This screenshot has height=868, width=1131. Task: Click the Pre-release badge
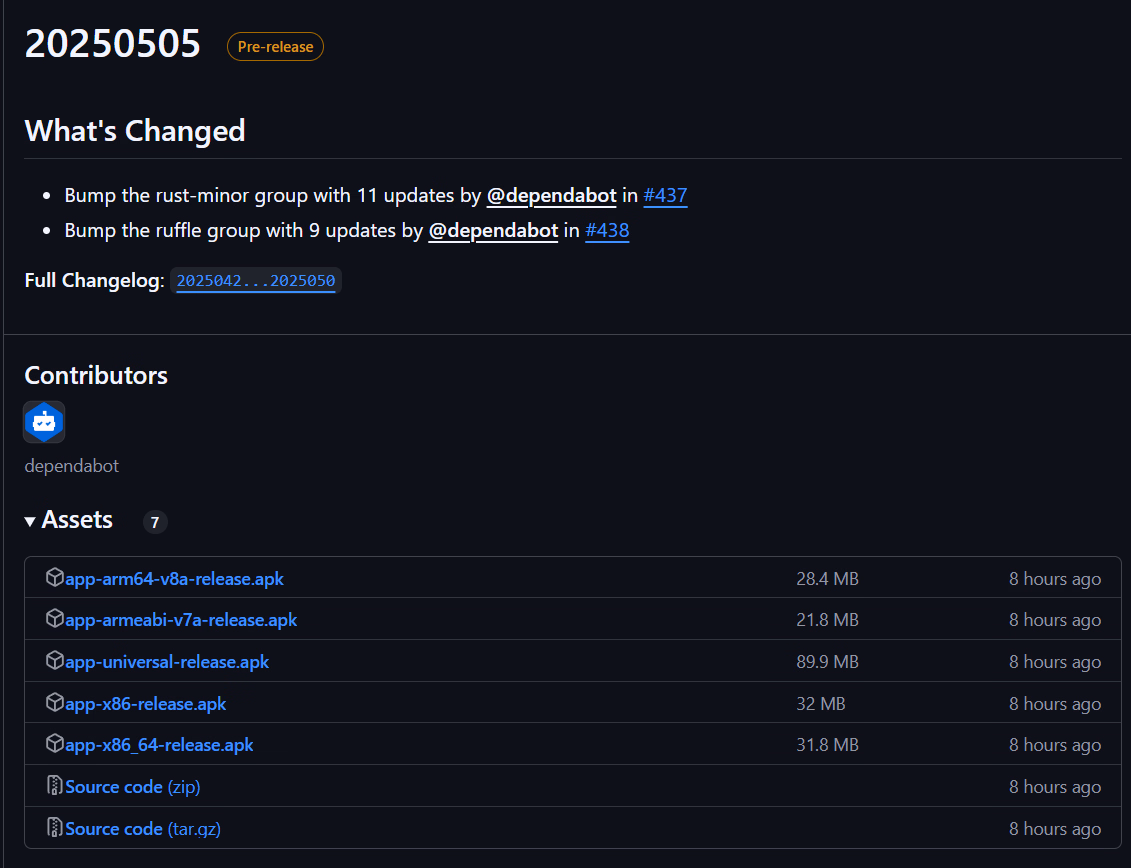[275, 47]
